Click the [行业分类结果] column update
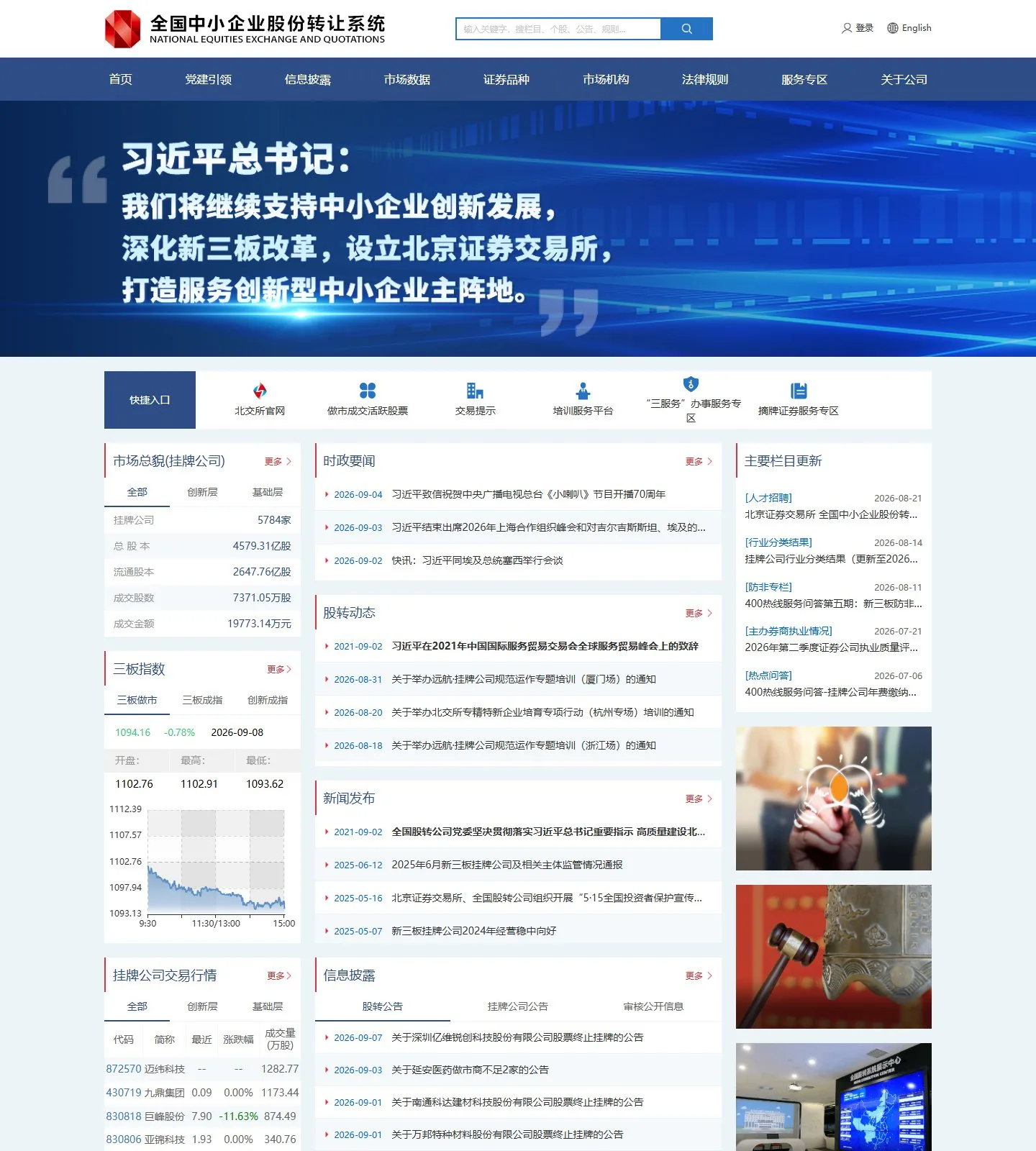 pyautogui.click(x=778, y=542)
